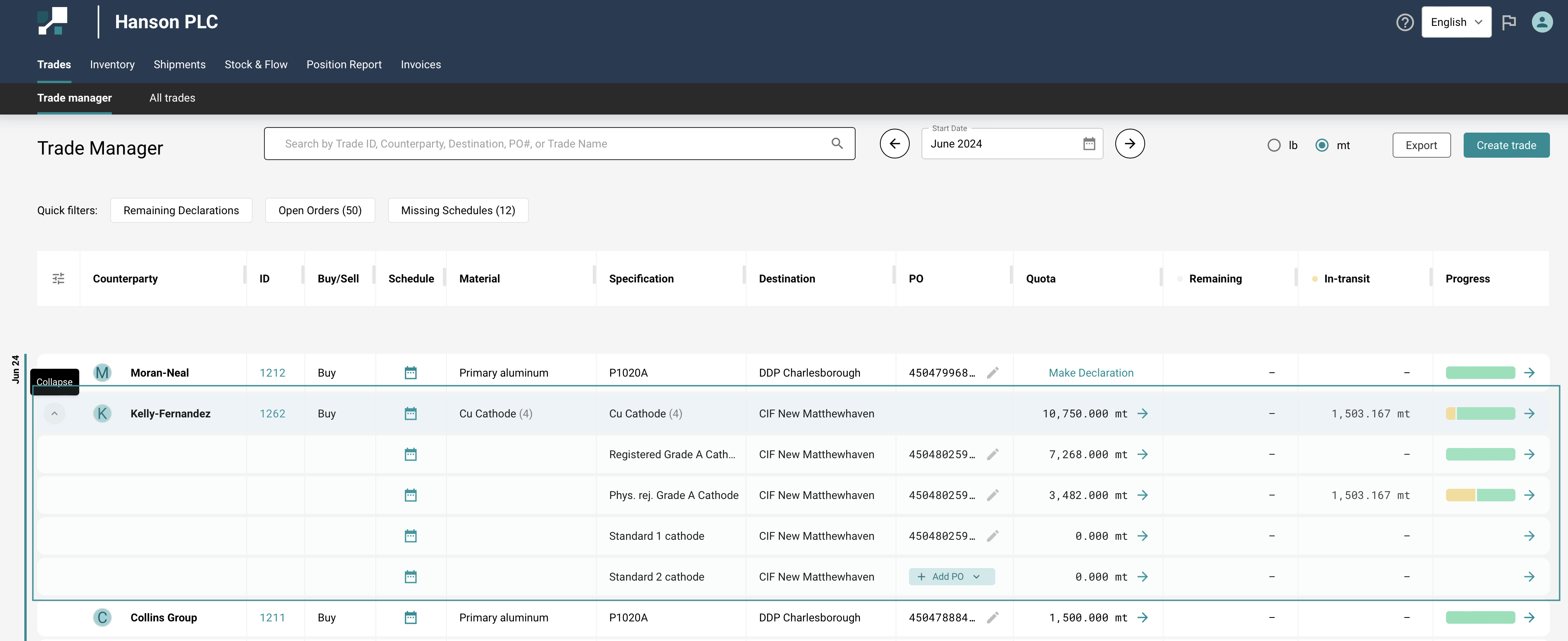Select the lb unit radio button
This screenshot has width=1568, height=641.
[x=1274, y=146]
